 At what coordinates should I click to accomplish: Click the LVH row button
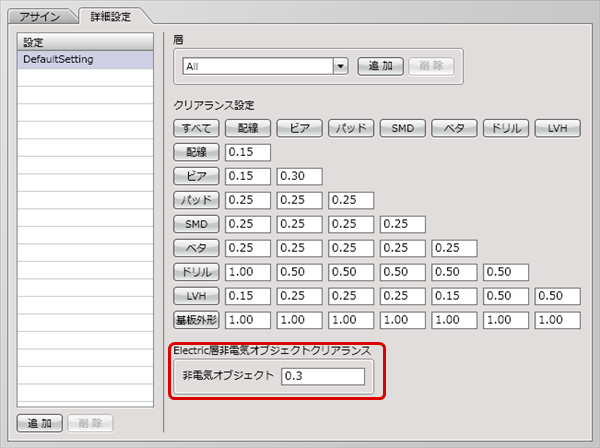pos(196,296)
